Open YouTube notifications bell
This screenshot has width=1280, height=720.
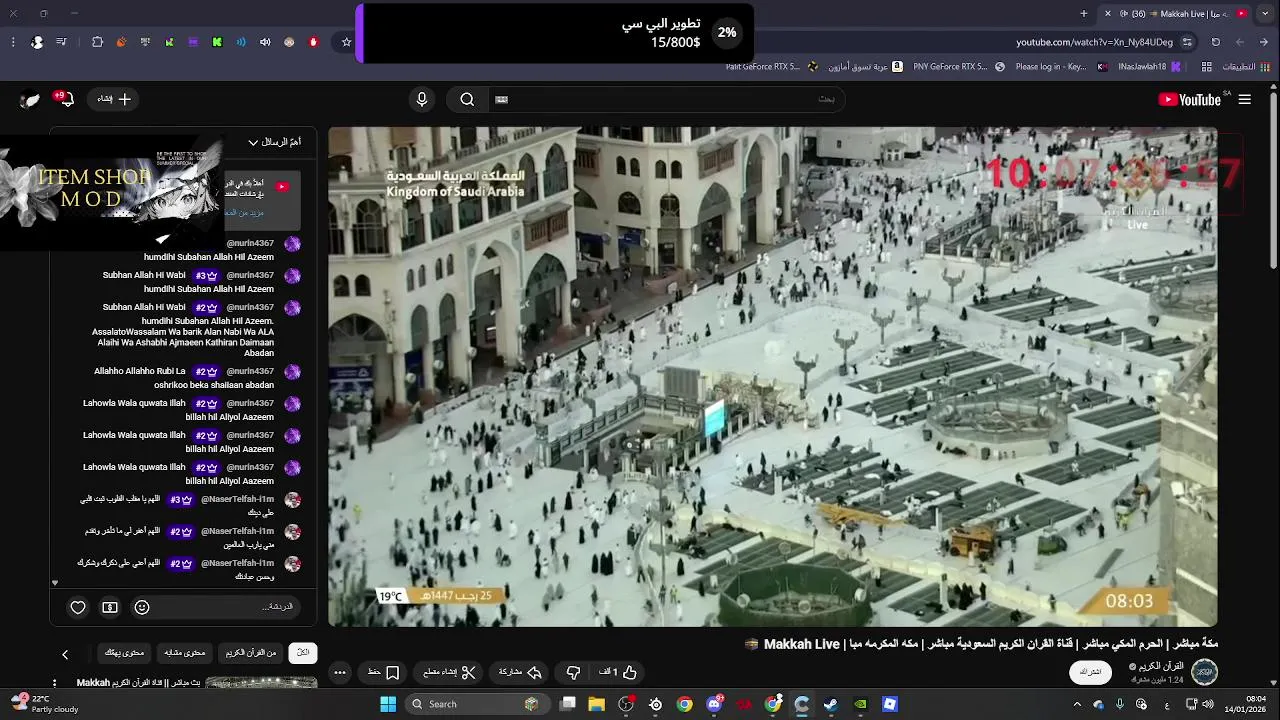click(66, 99)
